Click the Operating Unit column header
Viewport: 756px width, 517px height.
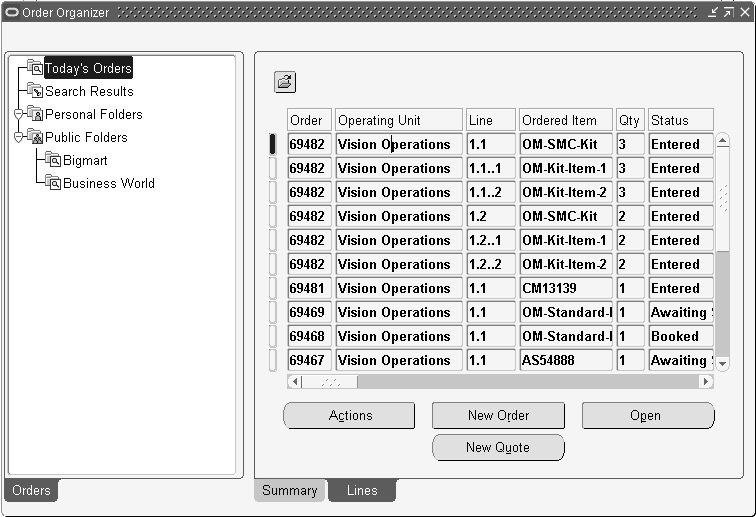pos(399,120)
